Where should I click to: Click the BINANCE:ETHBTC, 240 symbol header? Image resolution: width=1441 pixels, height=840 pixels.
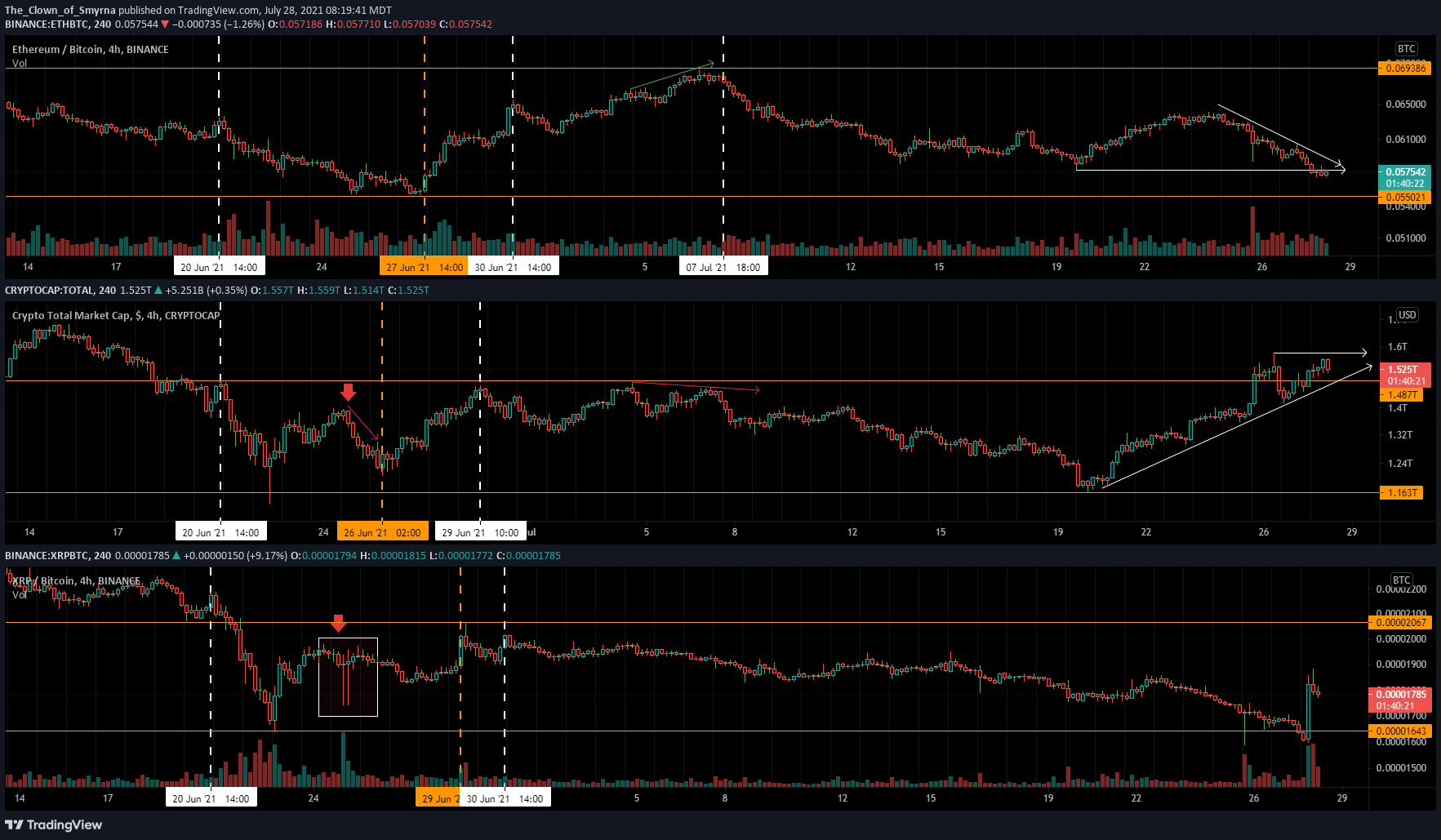pos(58,24)
